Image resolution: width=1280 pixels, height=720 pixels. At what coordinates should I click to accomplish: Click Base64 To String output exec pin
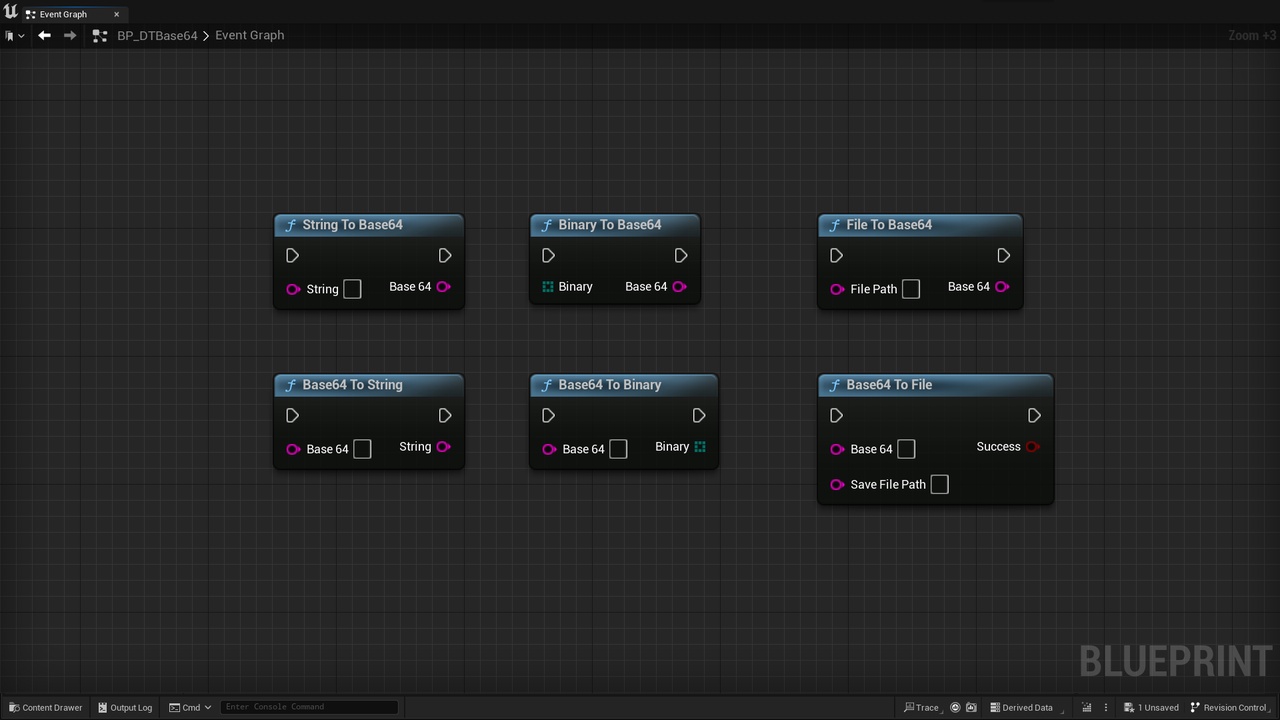pyautogui.click(x=445, y=416)
